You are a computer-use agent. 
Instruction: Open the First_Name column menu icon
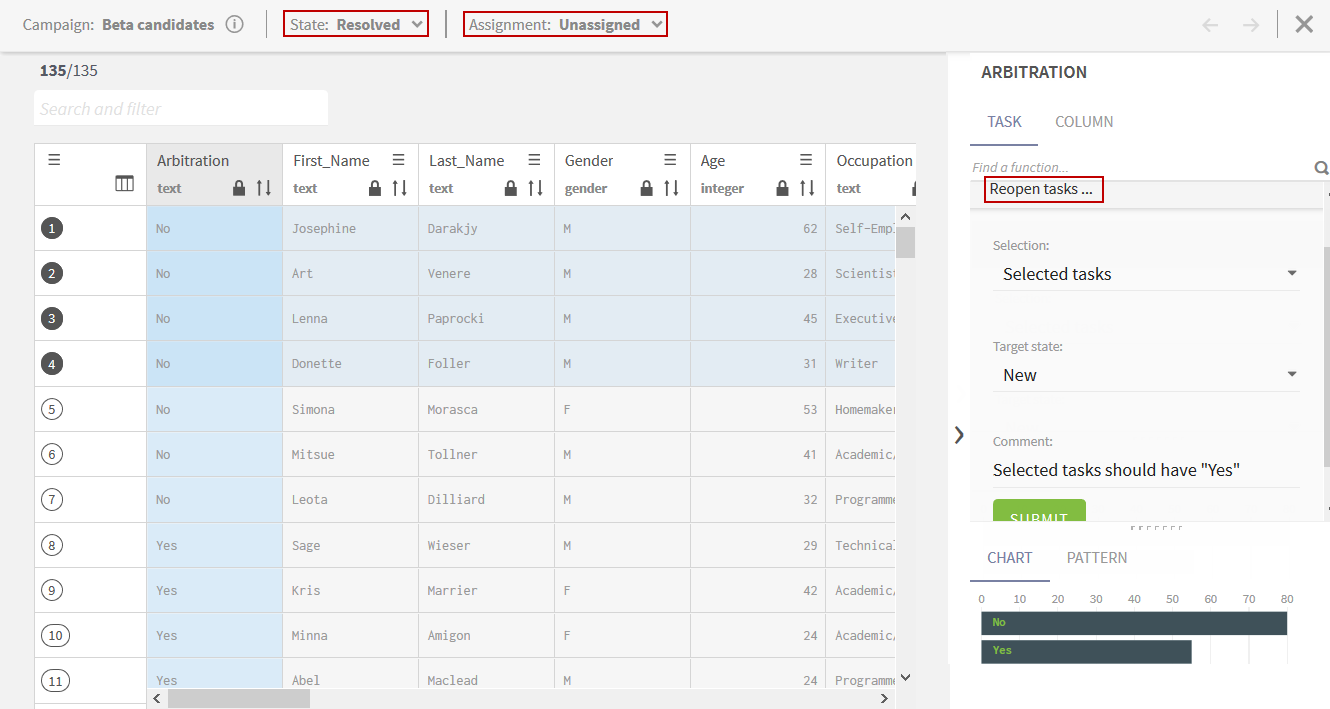click(399, 160)
